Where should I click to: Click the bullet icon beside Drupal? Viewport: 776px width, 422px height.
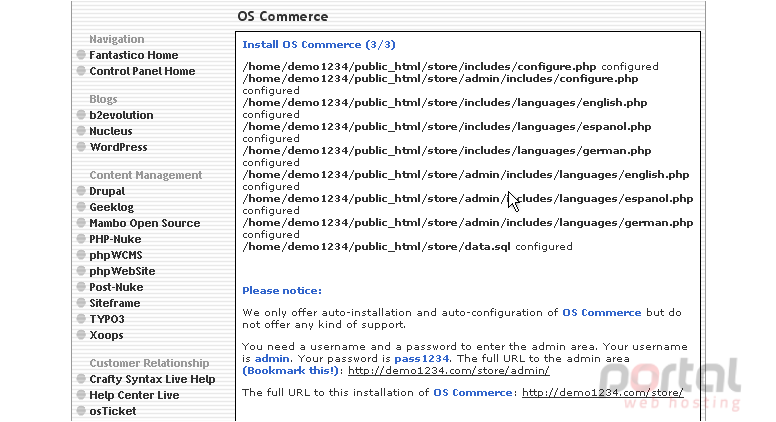(x=81, y=191)
